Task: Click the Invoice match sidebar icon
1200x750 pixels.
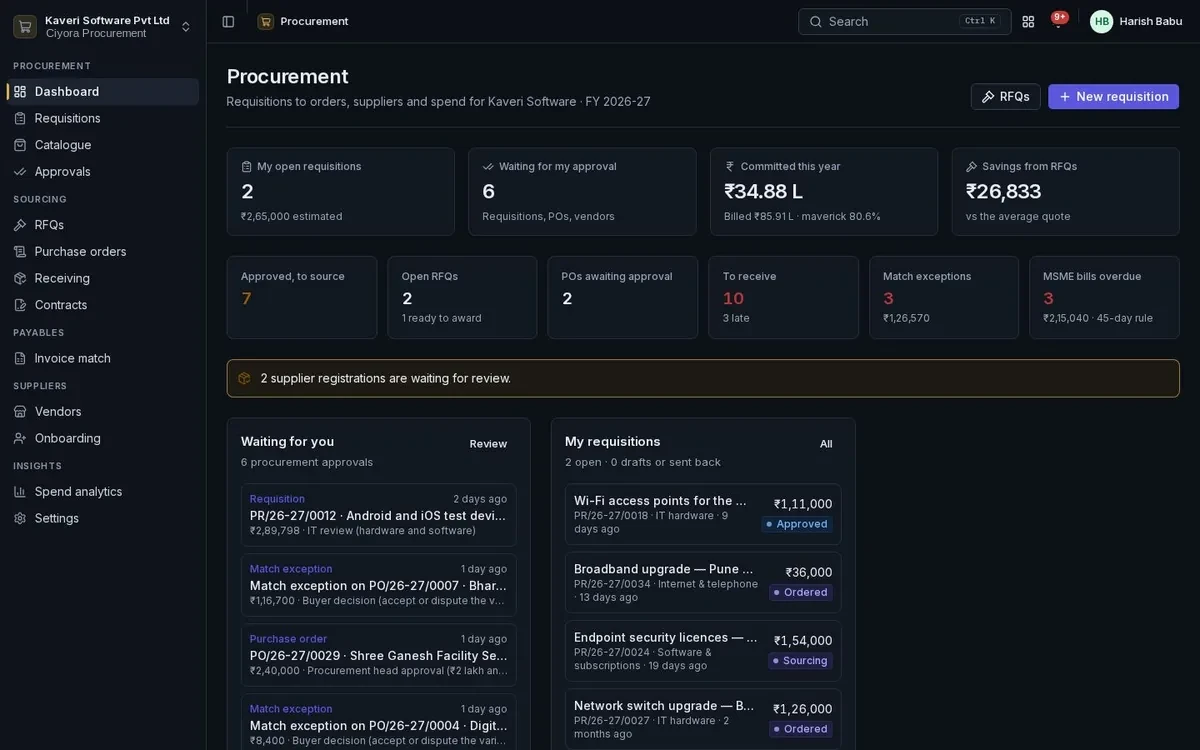Action: (20, 358)
